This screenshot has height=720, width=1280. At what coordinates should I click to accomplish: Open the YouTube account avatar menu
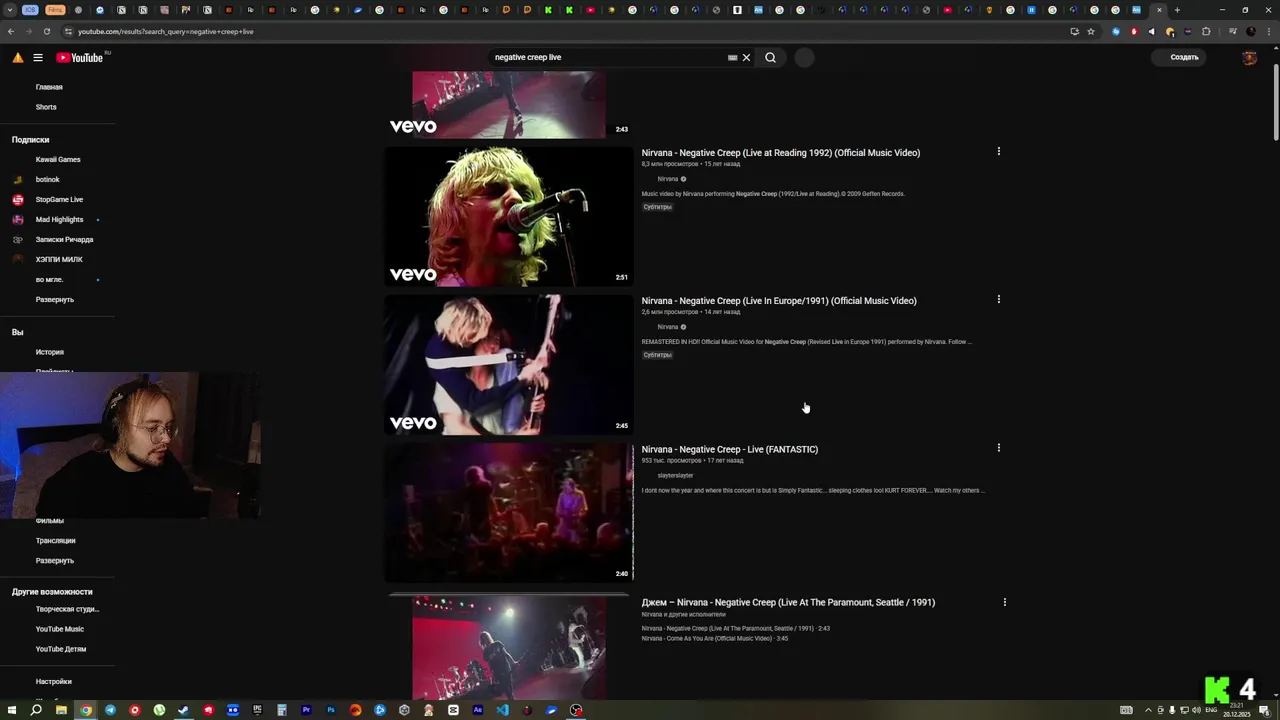pyautogui.click(x=1249, y=57)
